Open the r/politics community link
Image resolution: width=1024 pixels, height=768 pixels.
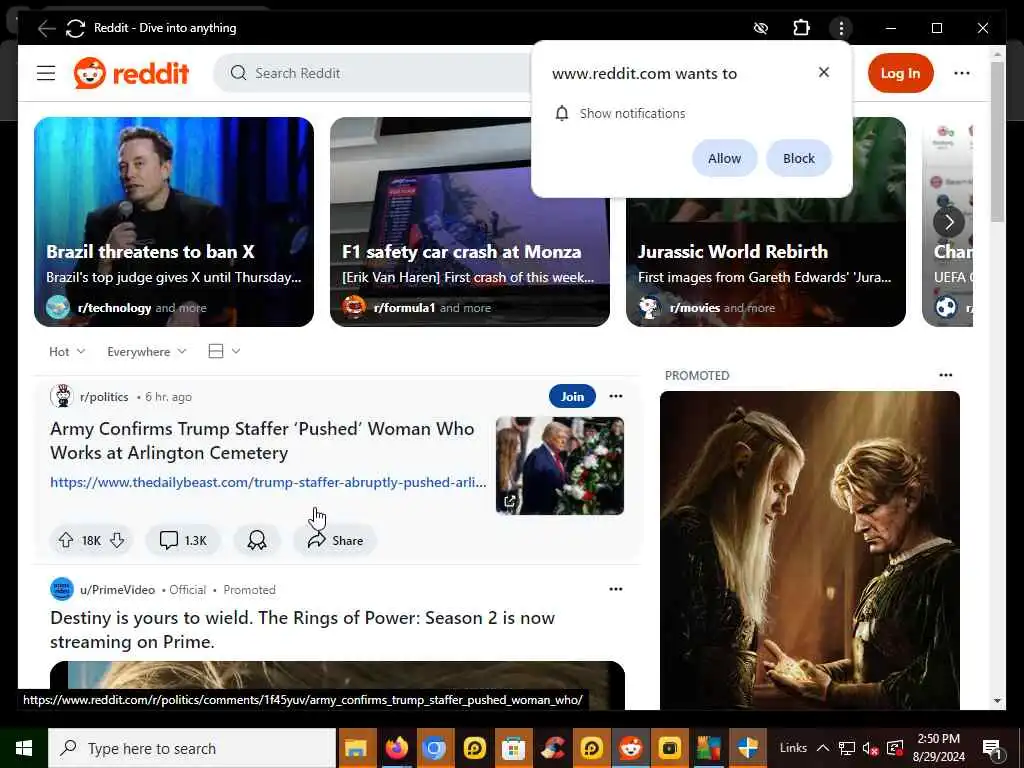pyautogui.click(x=104, y=396)
